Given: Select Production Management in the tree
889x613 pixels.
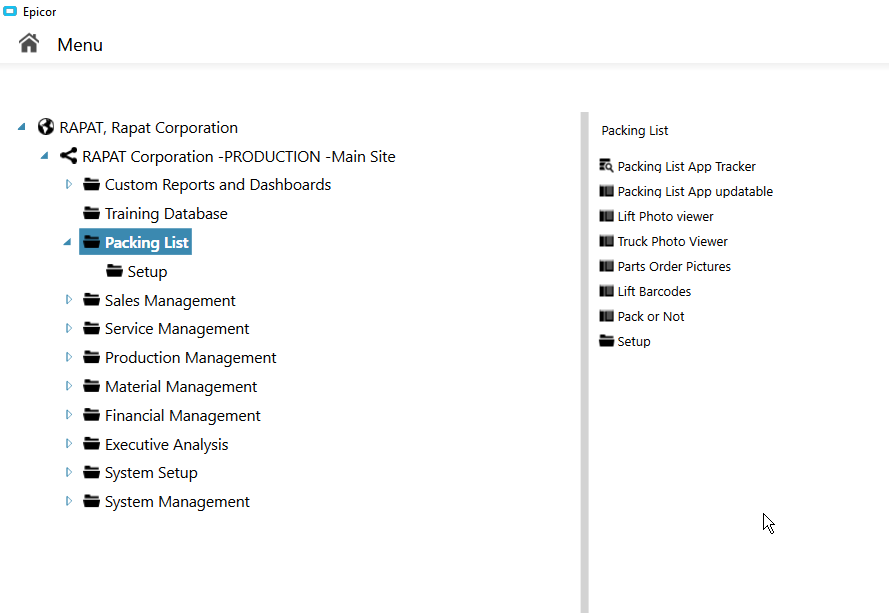Looking at the screenshot, I should [190, 358].
